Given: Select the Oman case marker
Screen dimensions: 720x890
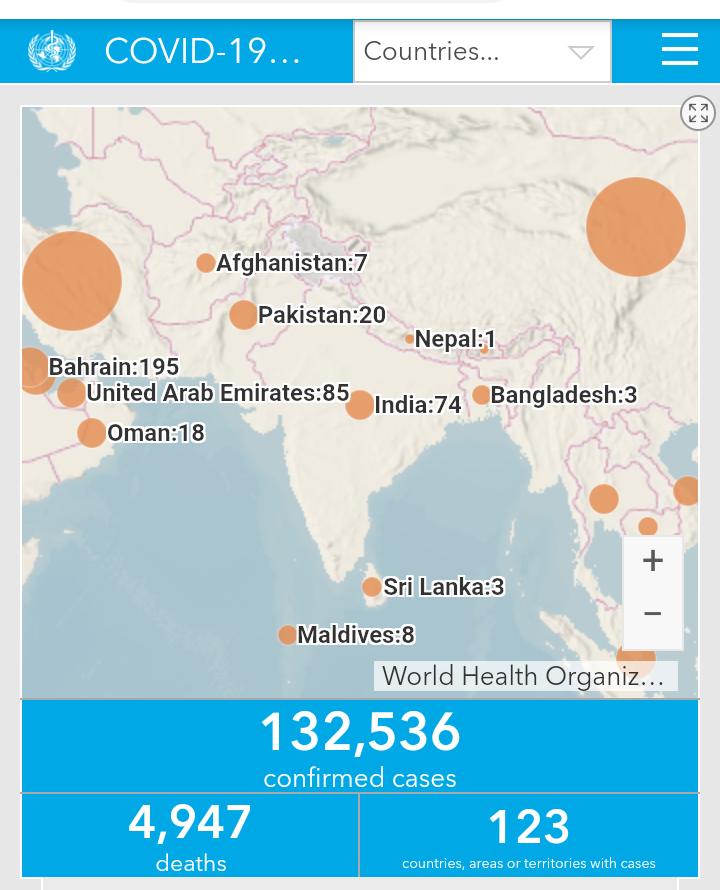Looking at the screenshot, I should pyautogui.click(x=91, y=433).
